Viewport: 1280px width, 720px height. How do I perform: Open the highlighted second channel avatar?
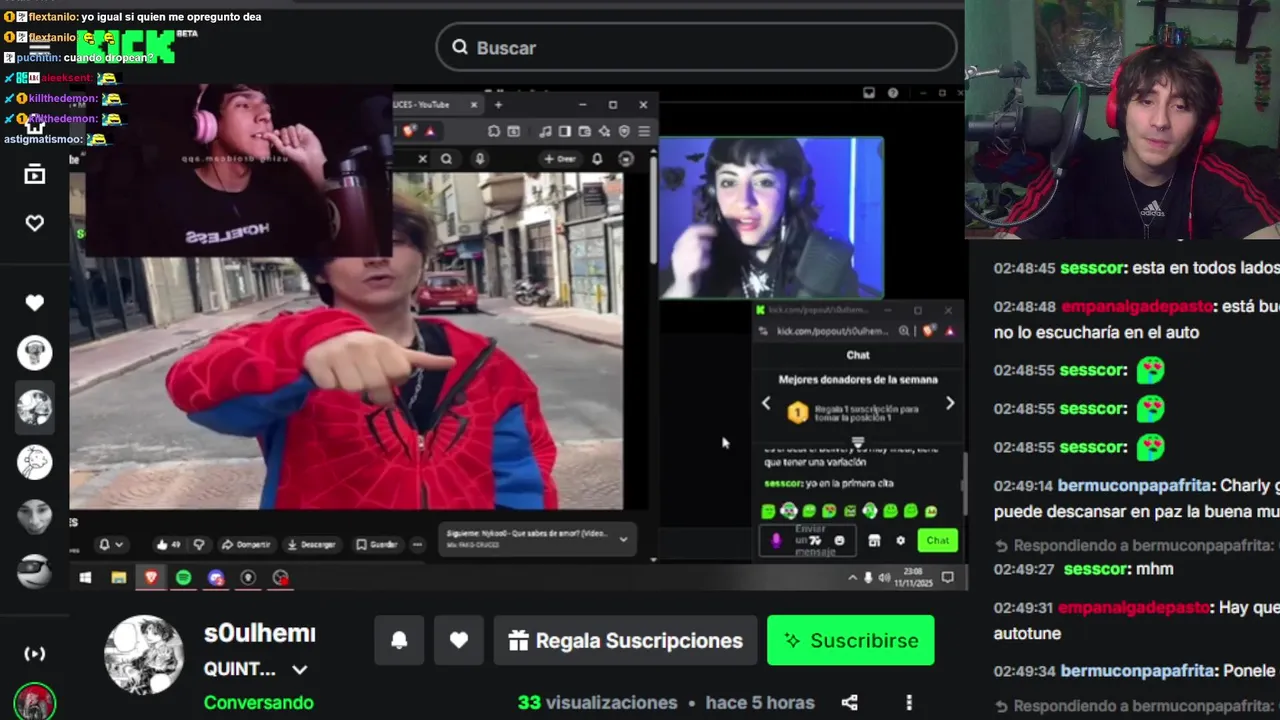pyautogui.click(x=34, y=407)
